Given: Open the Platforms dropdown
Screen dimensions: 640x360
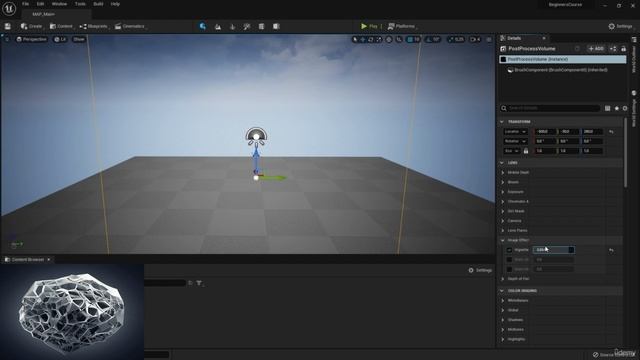Looking at the screenshot, I should pyautogui.click(x=402, y=26).
